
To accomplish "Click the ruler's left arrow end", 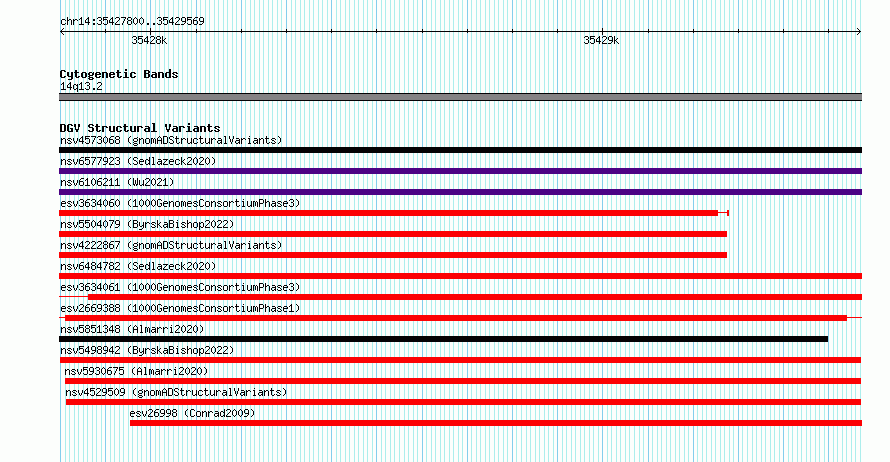I will (x=62, y=32).
